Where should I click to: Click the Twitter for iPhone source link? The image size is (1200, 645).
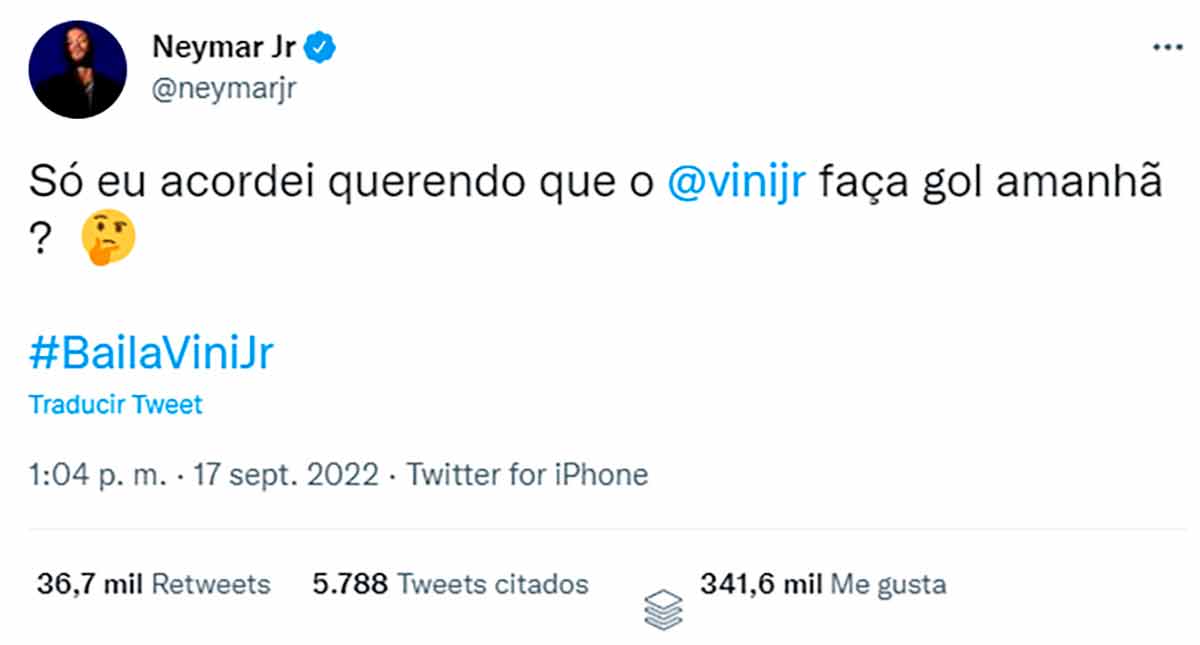click(x=527, y=474)
